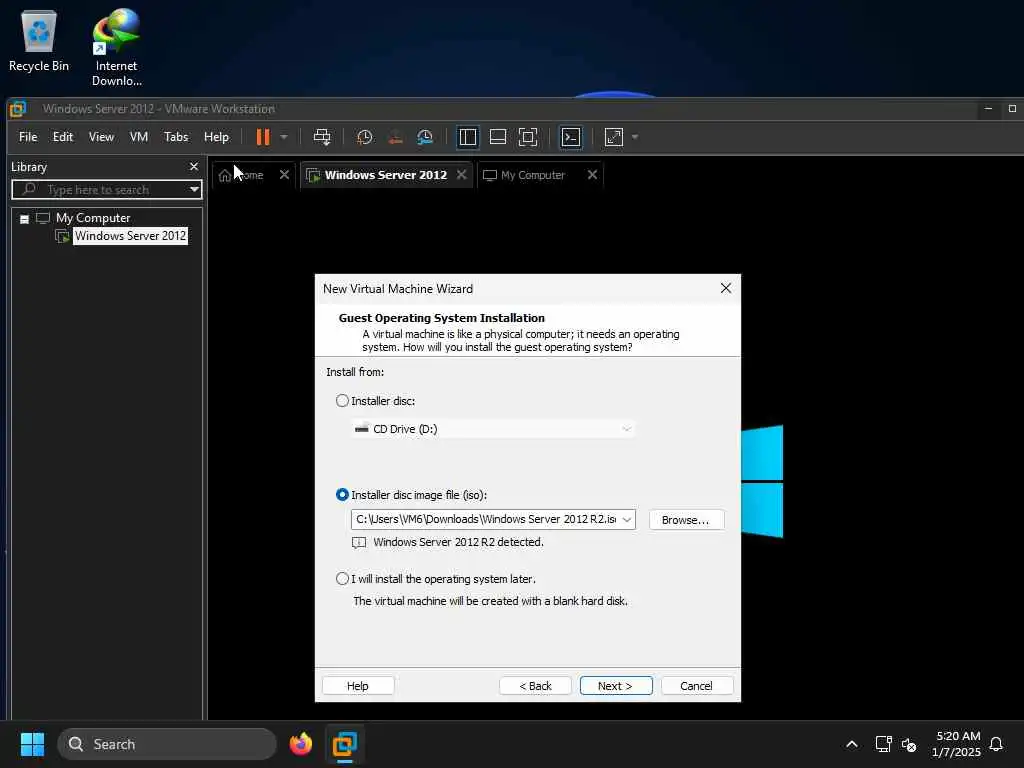This screenshot has width=1024, height=768.
Task: Toggle the thumbnail bar view icon
Action: tap(498, 137)
